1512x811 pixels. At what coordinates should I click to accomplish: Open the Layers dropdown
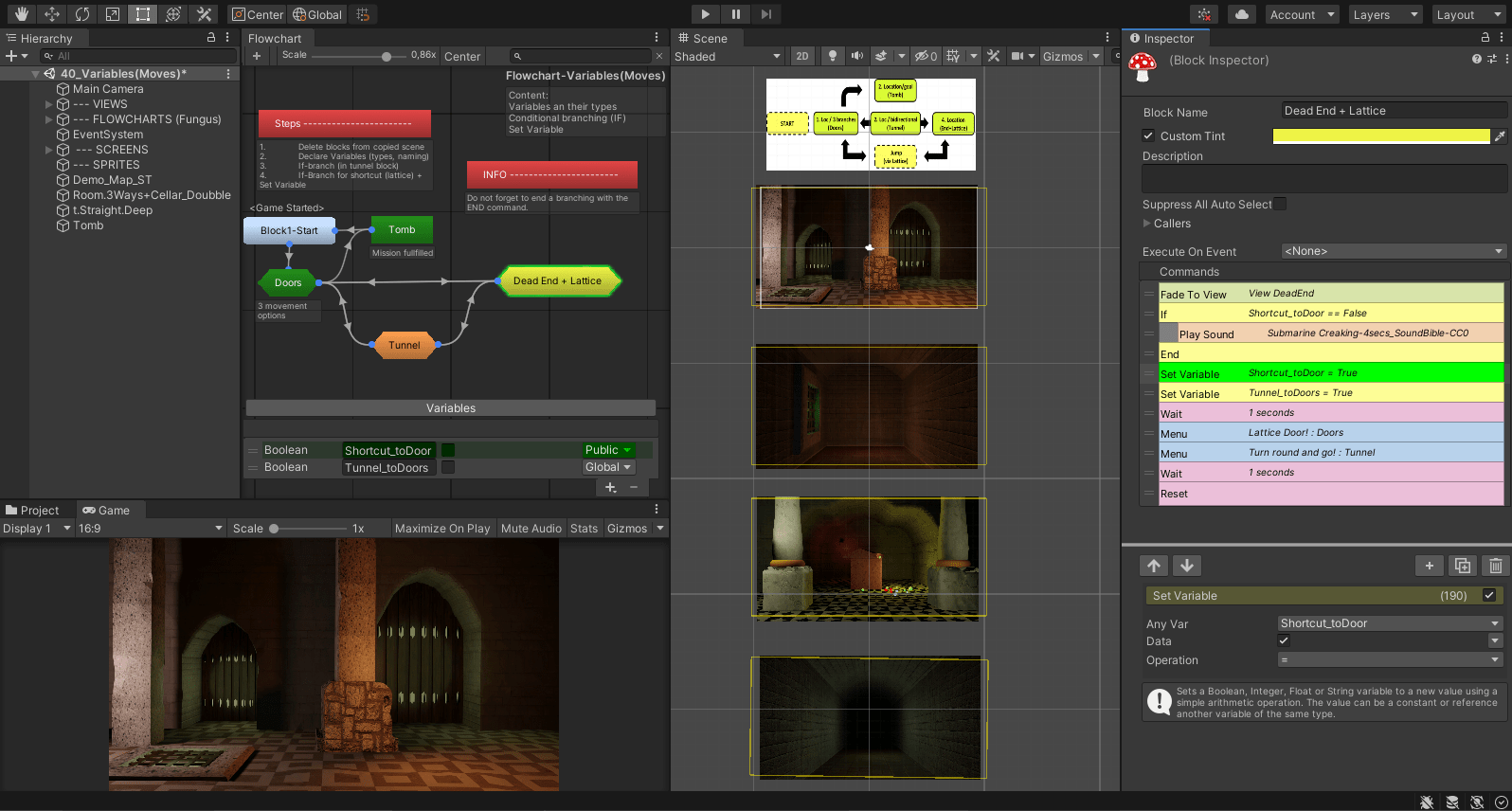point(1384,14)
